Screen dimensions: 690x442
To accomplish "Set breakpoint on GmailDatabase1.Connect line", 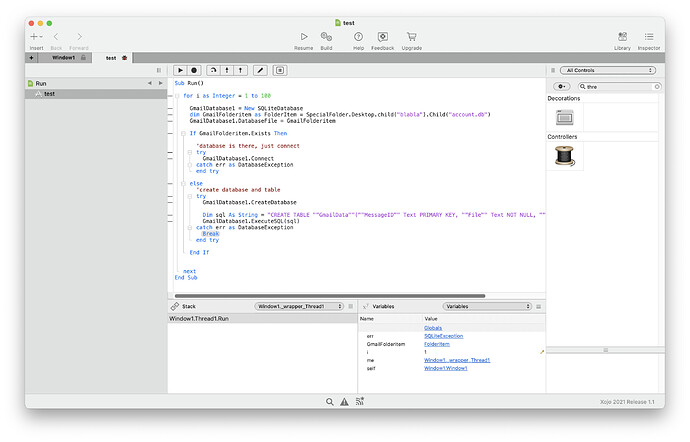I will coord(170,158).
